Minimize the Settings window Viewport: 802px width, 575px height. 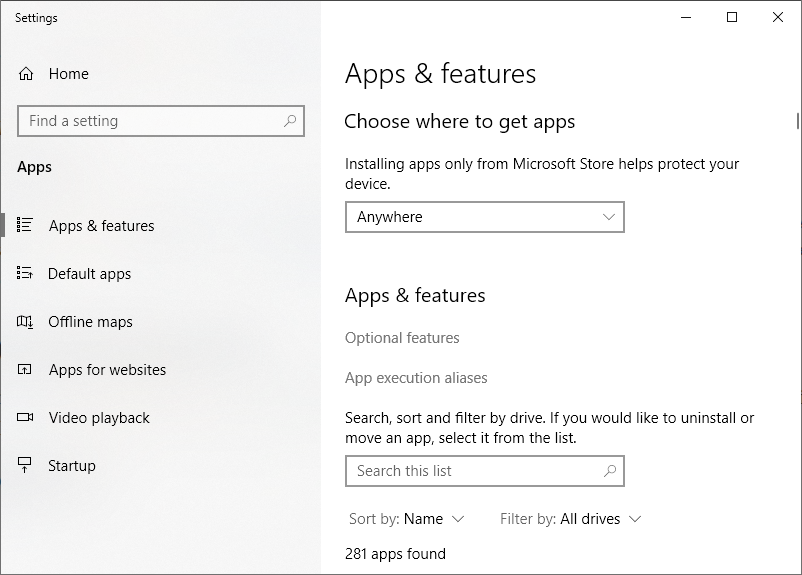(686, 17)
